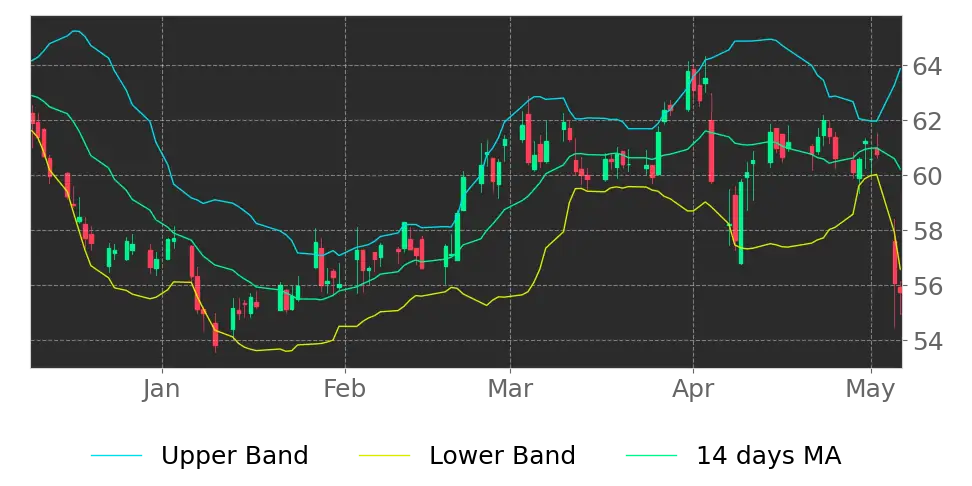Image resolution: width=972 pixels, height=486 pixels.
Task: Select the Feb x-axis label
Action: tap(345, 389)
